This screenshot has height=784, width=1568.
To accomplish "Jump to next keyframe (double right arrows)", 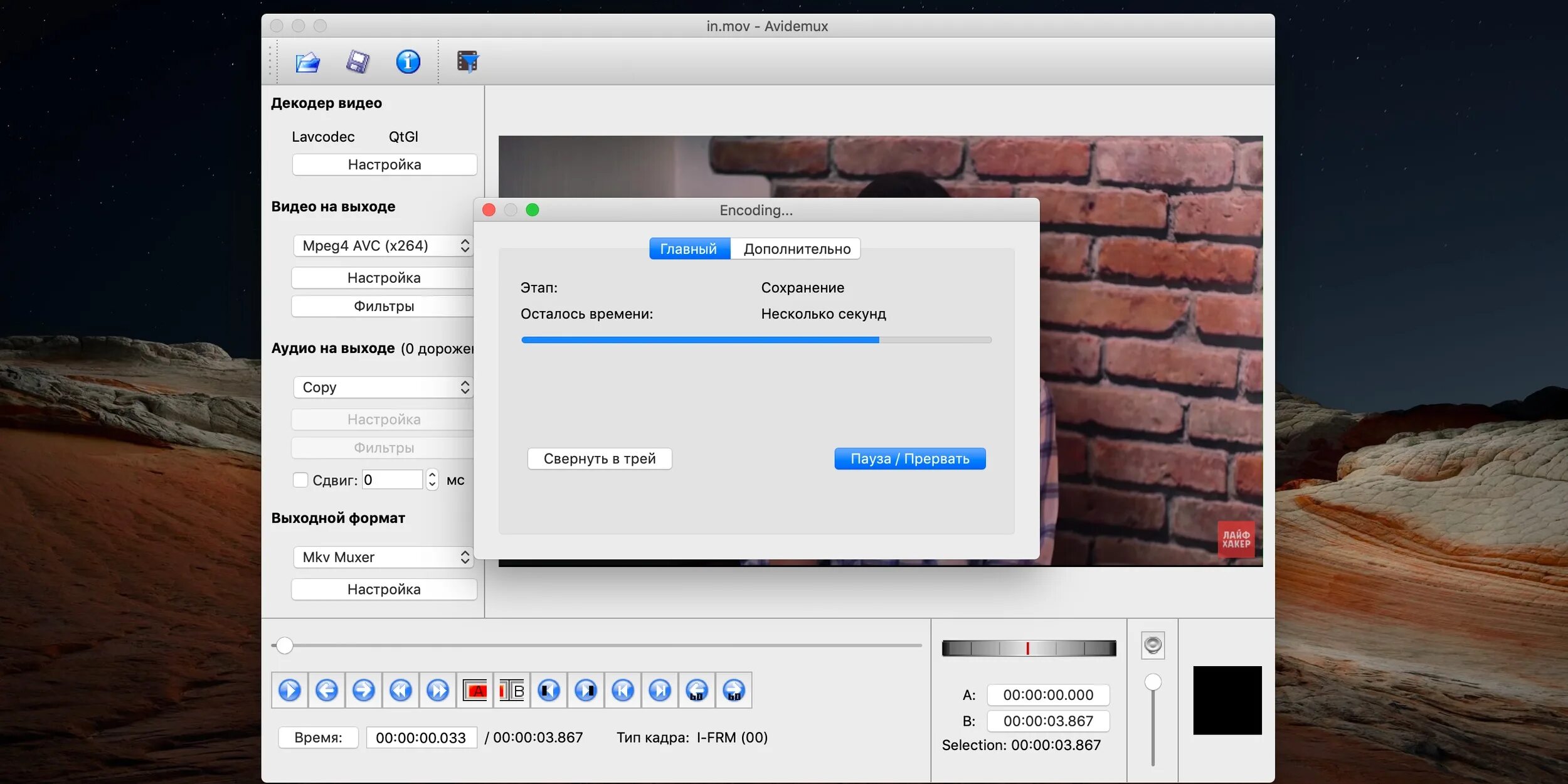I will tap(437, 691).
